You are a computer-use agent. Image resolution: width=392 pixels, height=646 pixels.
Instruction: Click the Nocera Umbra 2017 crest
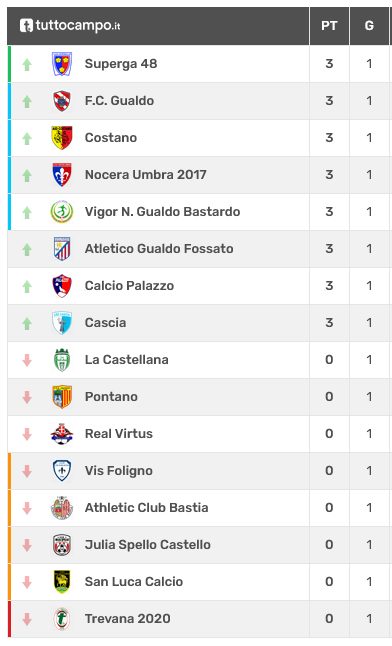(x=62, y=175)
